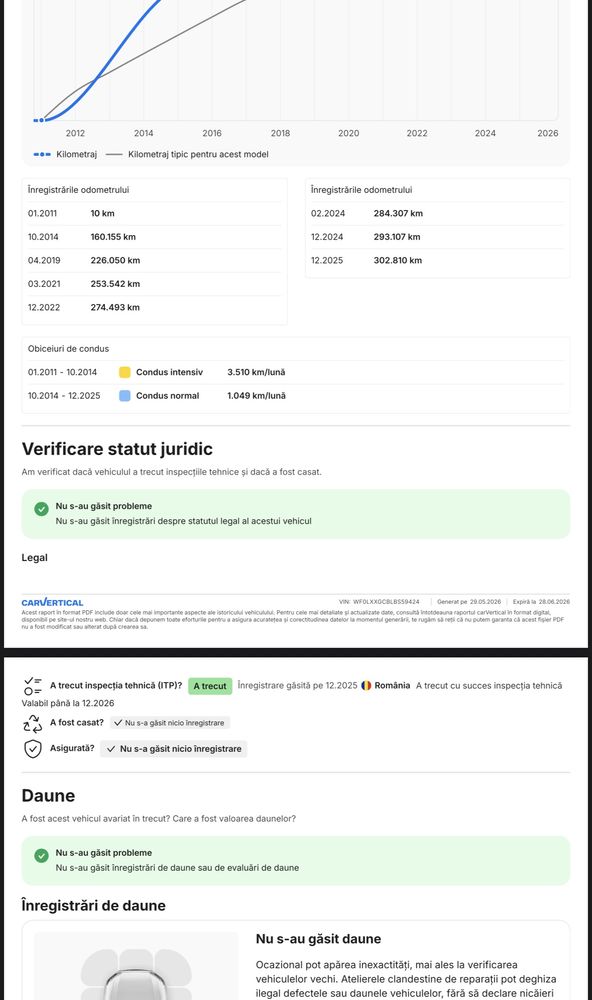Click the green A trecut status badge
This screenshot has height=1000, width=592.
210,686
